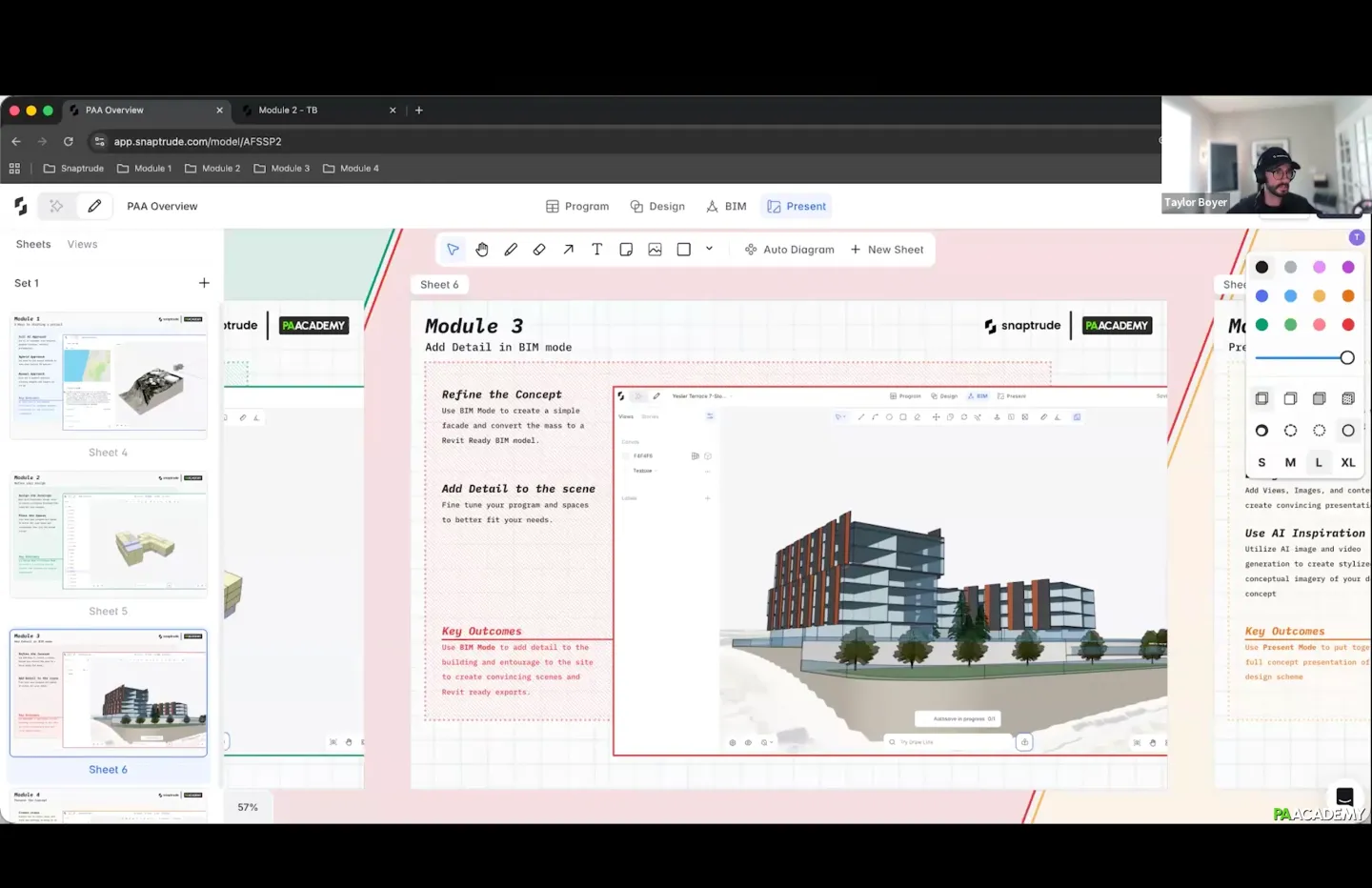Screen dimensions: 1372x888
Task: Toggle the pattern fill style
Action: coord(1347,398)
